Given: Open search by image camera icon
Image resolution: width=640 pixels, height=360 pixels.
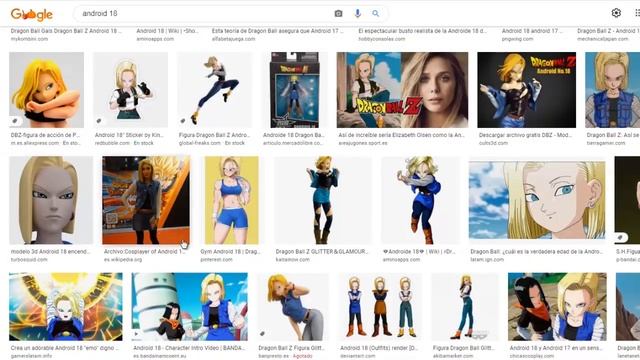Looking at the screenshot, I should click(x=338, y=13).
